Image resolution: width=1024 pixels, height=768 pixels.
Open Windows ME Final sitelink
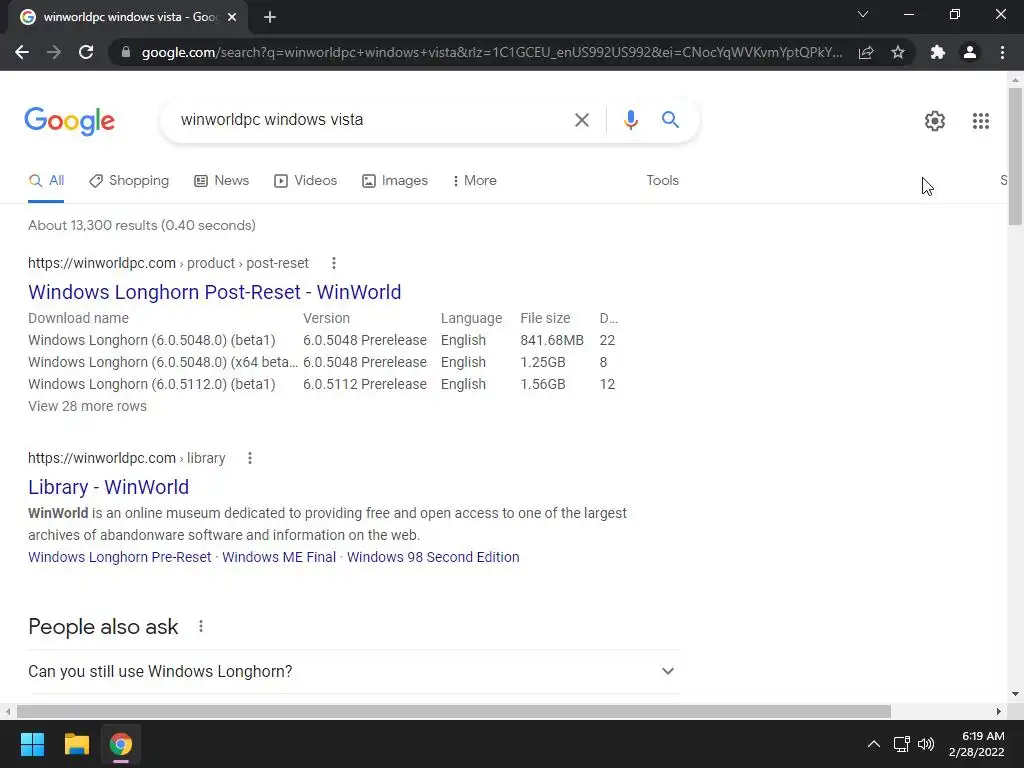click(279, 557)
